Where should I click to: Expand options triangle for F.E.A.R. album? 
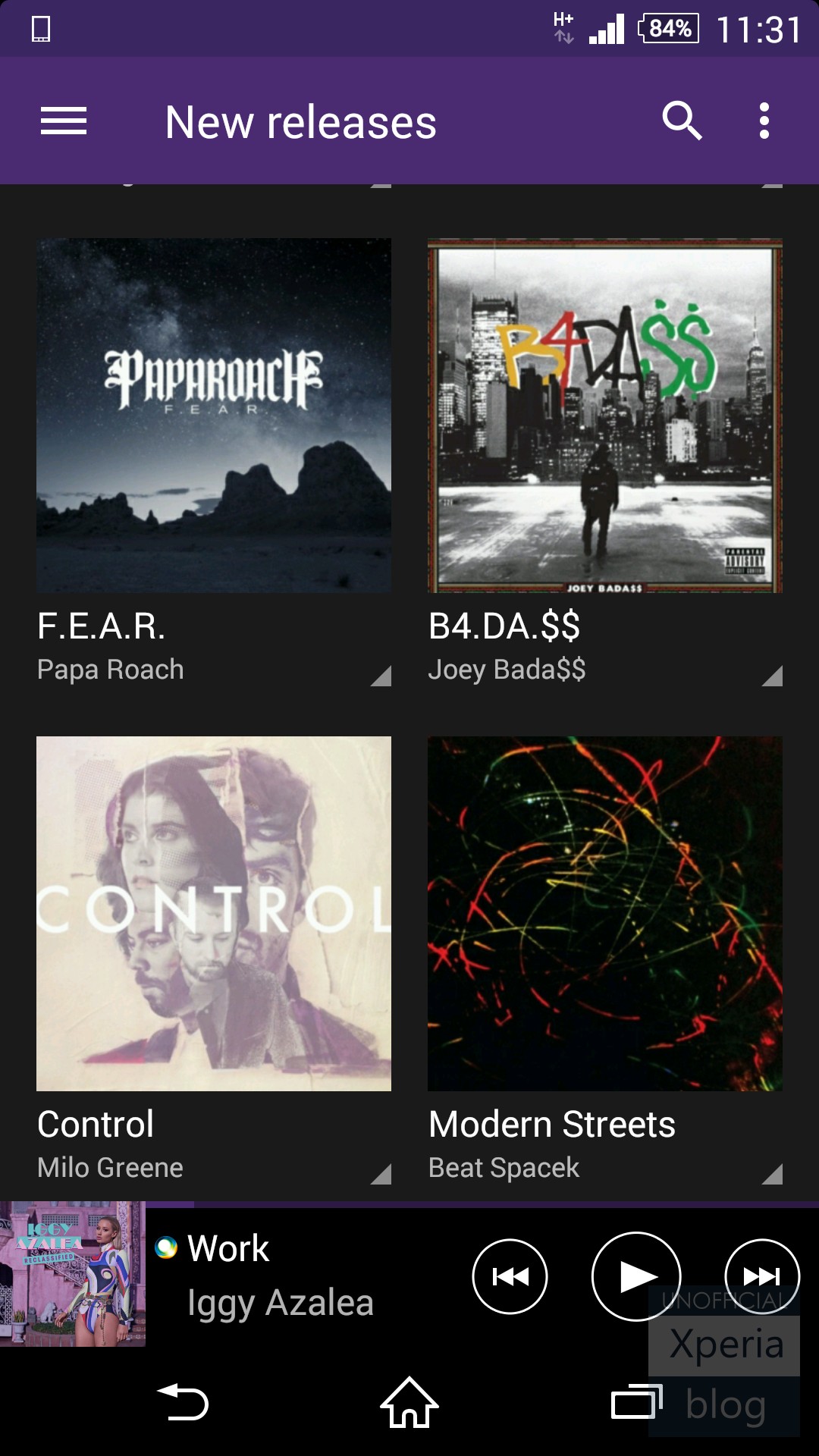[x=381, y=676]
